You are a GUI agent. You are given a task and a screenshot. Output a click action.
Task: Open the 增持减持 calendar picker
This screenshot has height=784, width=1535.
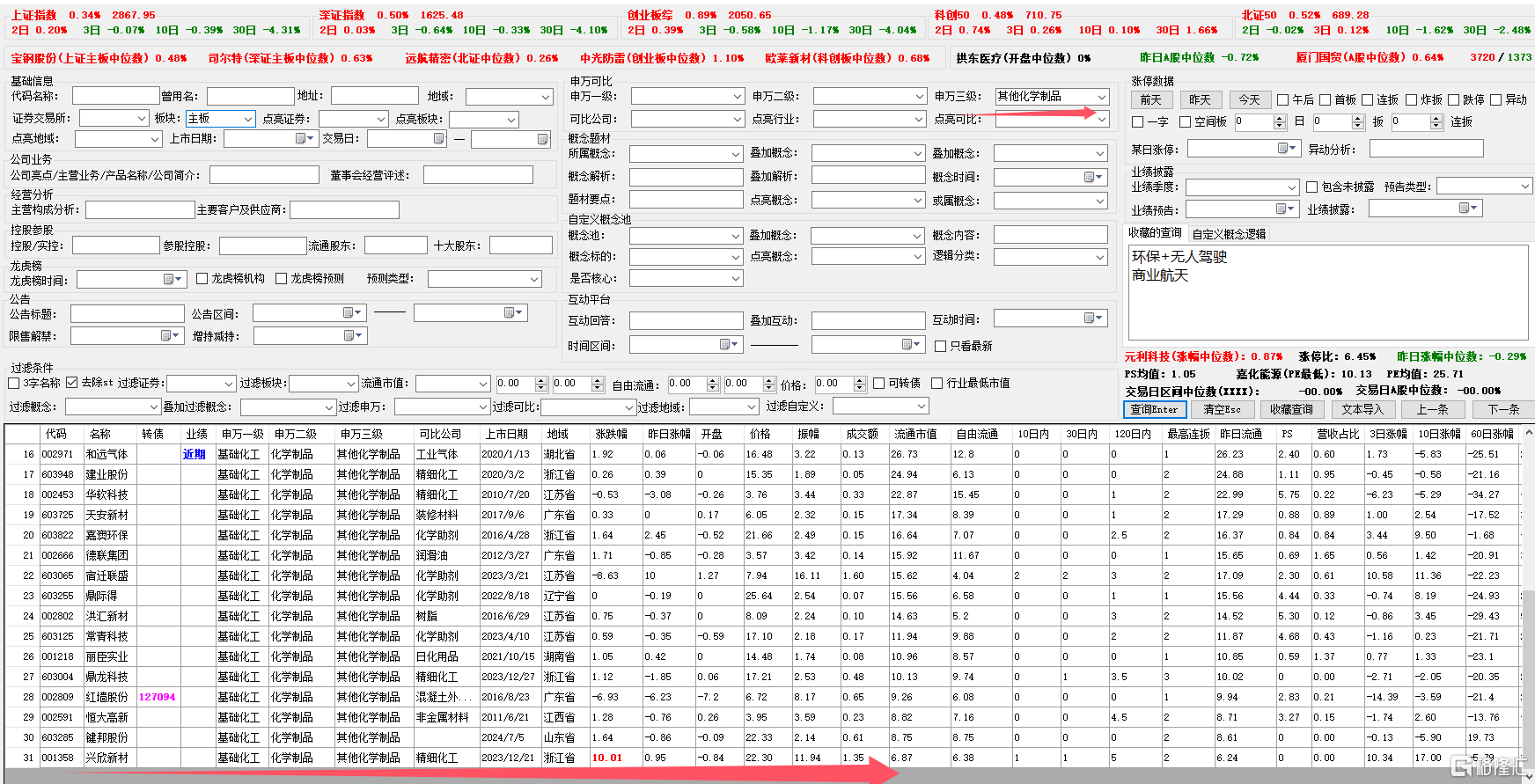pos(353,335)
